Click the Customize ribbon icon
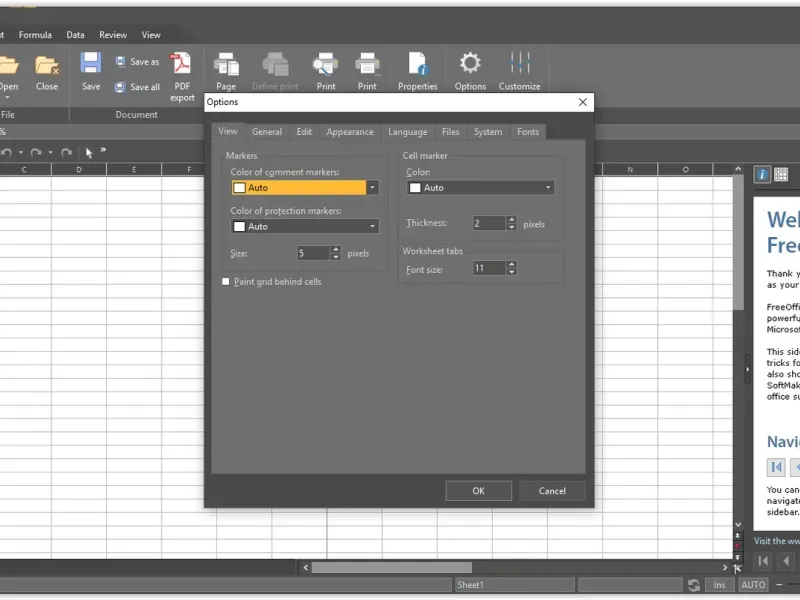The height and width of the screenshot is (600, 800). coord(520,63)
